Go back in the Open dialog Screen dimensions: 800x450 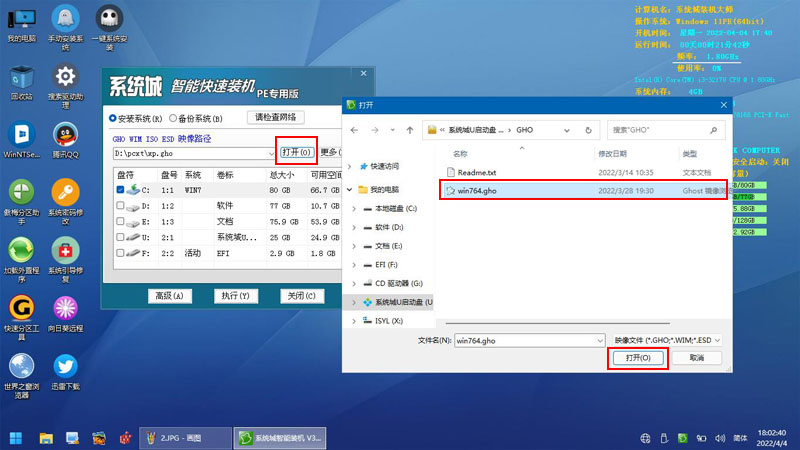point(354,130)
